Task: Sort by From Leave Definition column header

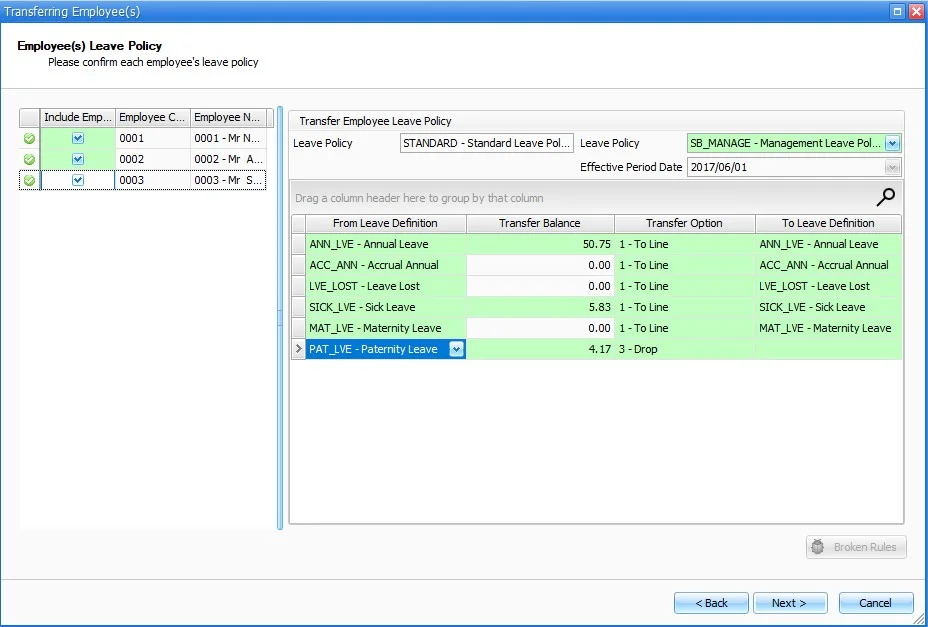Action: pyautogui.click(x=385, y=223)
